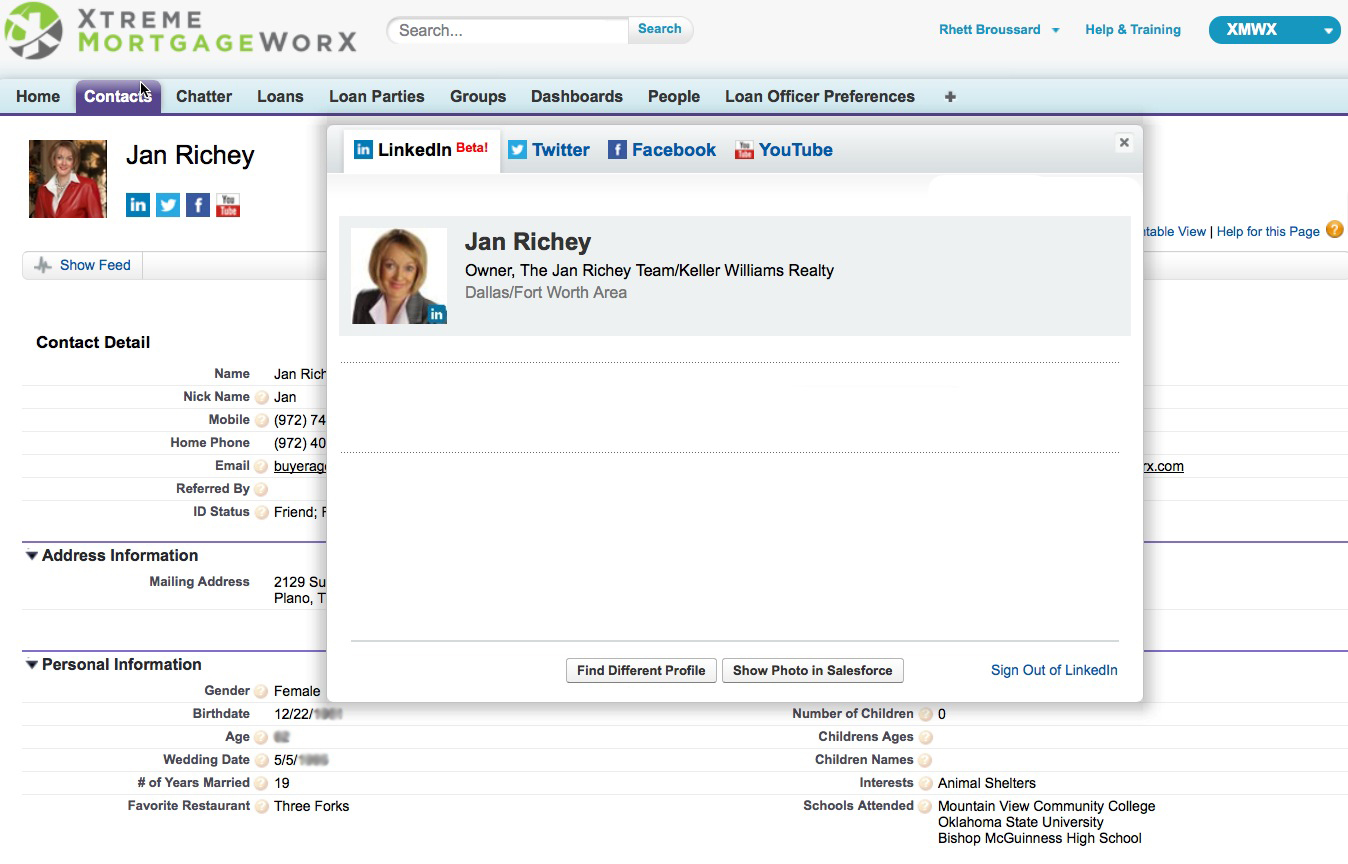This screenshot has width=1348, height=864.
Task: Close the social profile popup
Action: (1124, 143)
